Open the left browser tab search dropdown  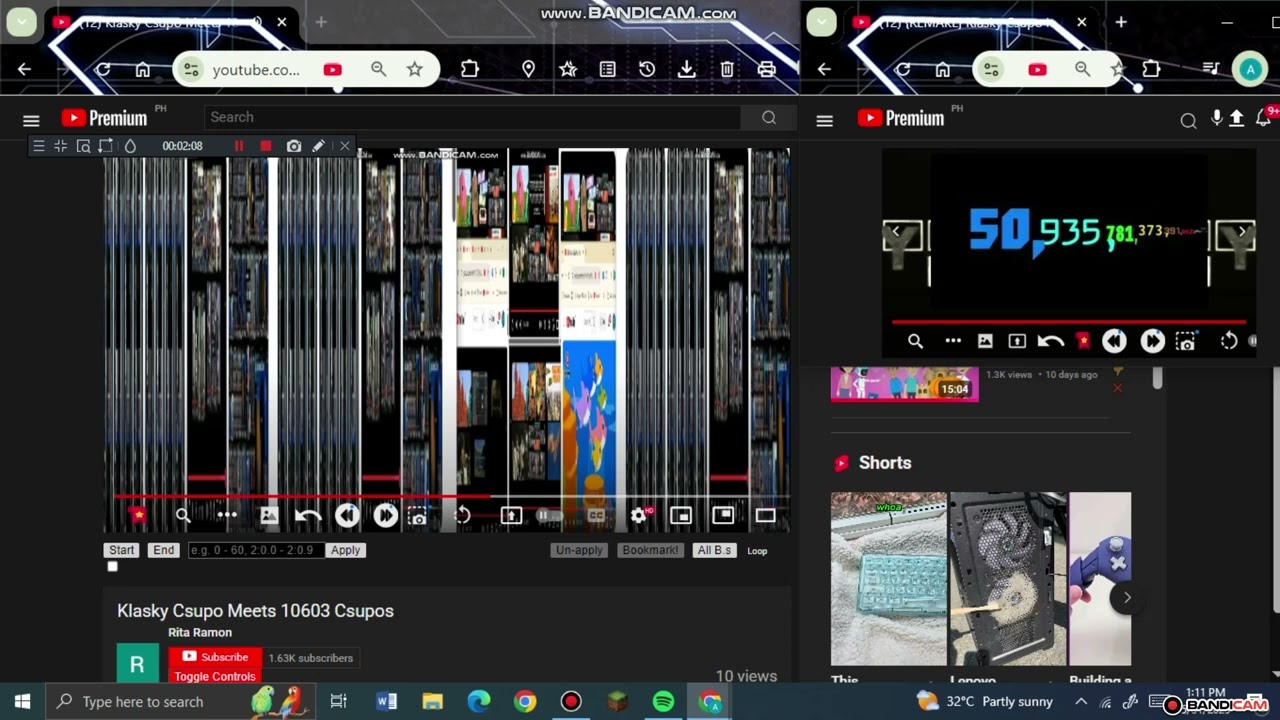[x=21, y=22]
